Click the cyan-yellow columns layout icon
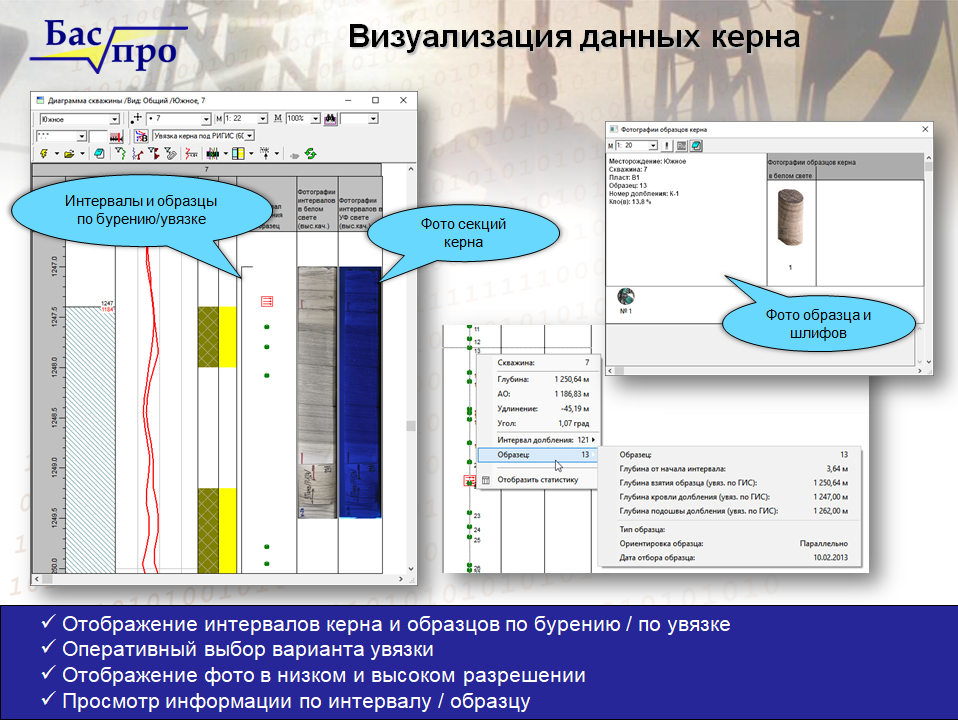This screenshot has height=720, width=958. tap(238, 154)
